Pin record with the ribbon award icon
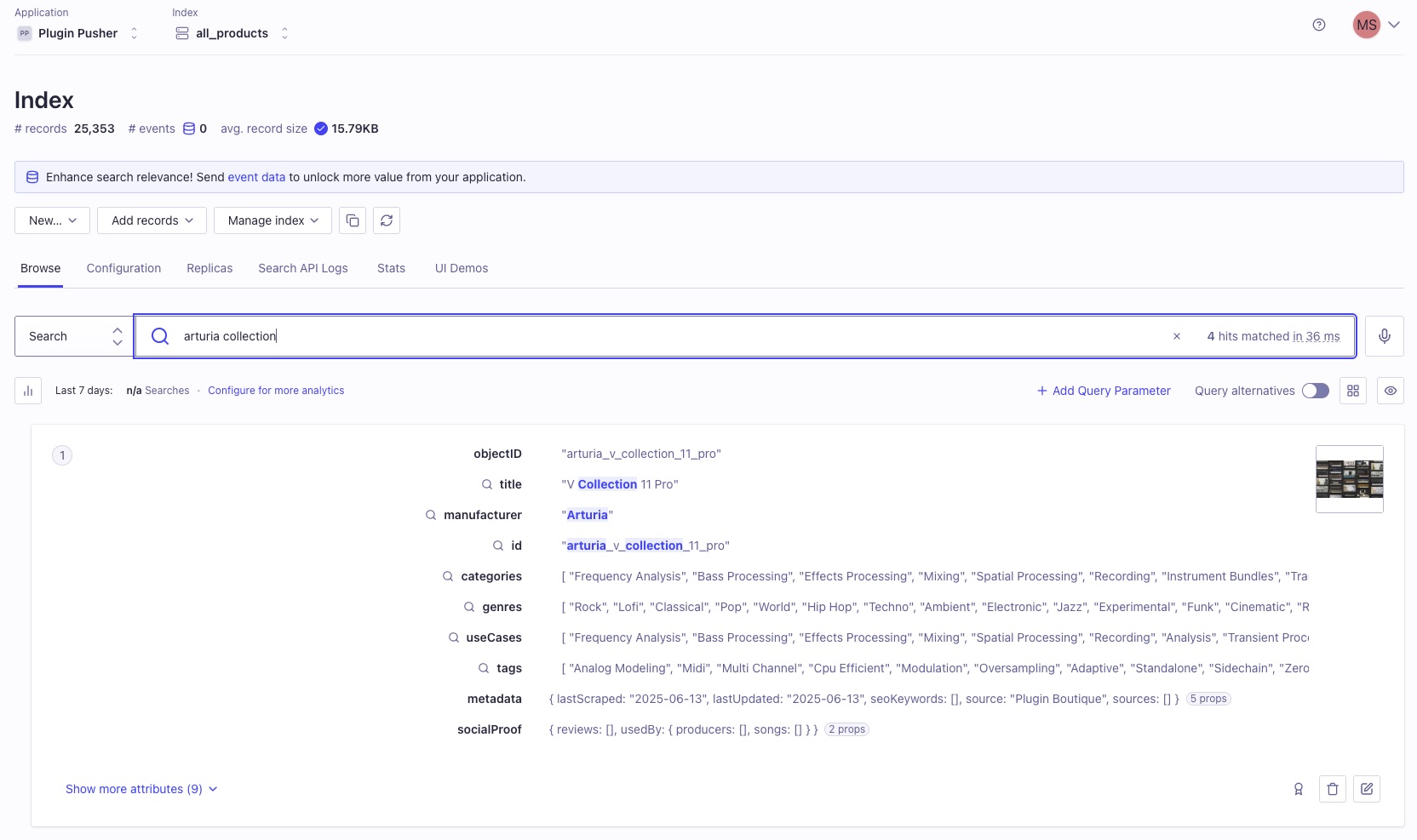This screenshot has width=1417, height=840. point(1299,789)
